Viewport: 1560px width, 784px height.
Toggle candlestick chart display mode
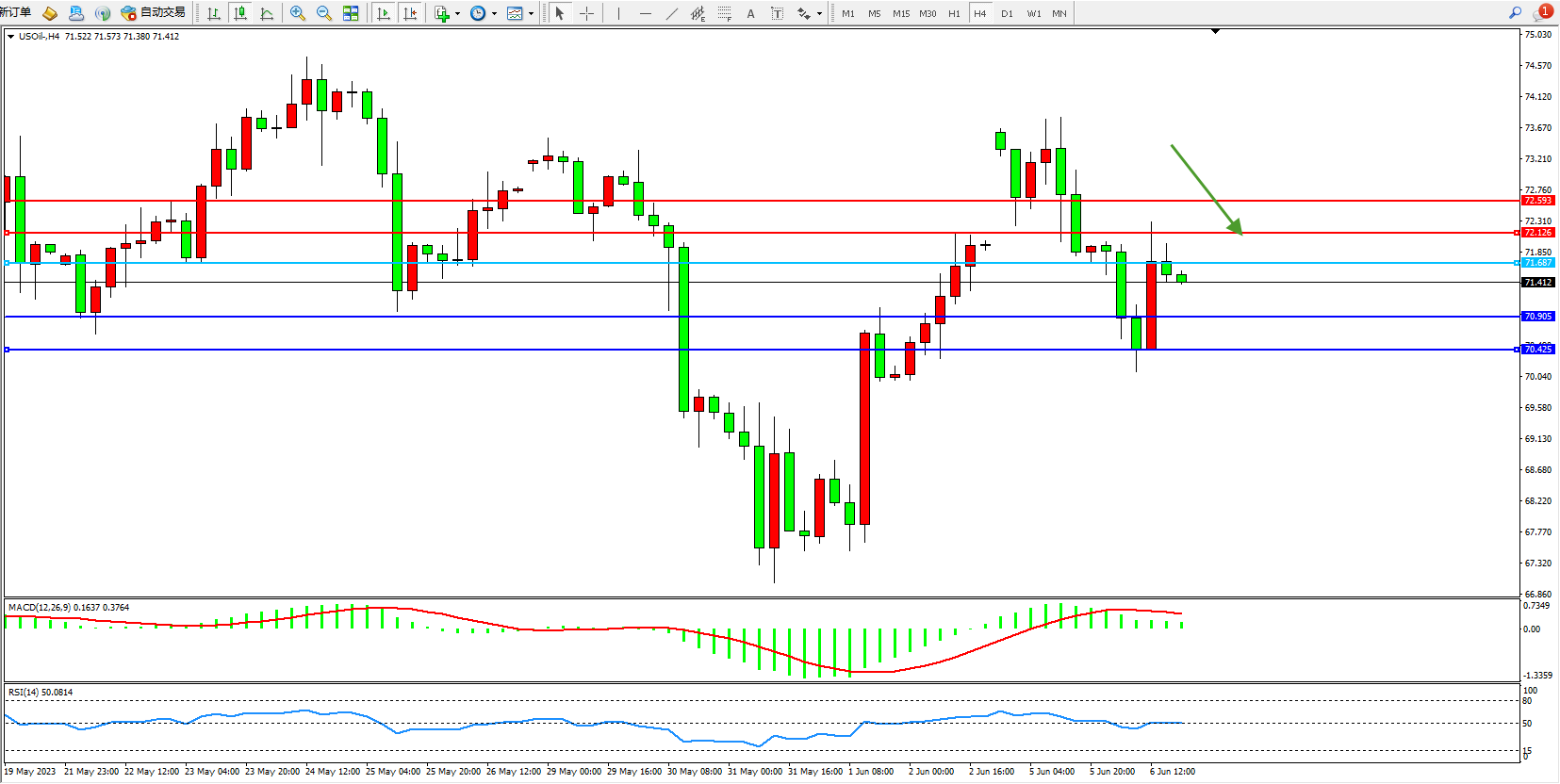pyautogui.click(x=240, y=13)
